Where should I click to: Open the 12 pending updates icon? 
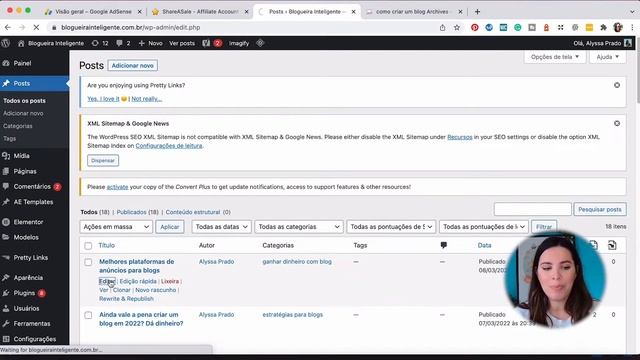(100, 43)
